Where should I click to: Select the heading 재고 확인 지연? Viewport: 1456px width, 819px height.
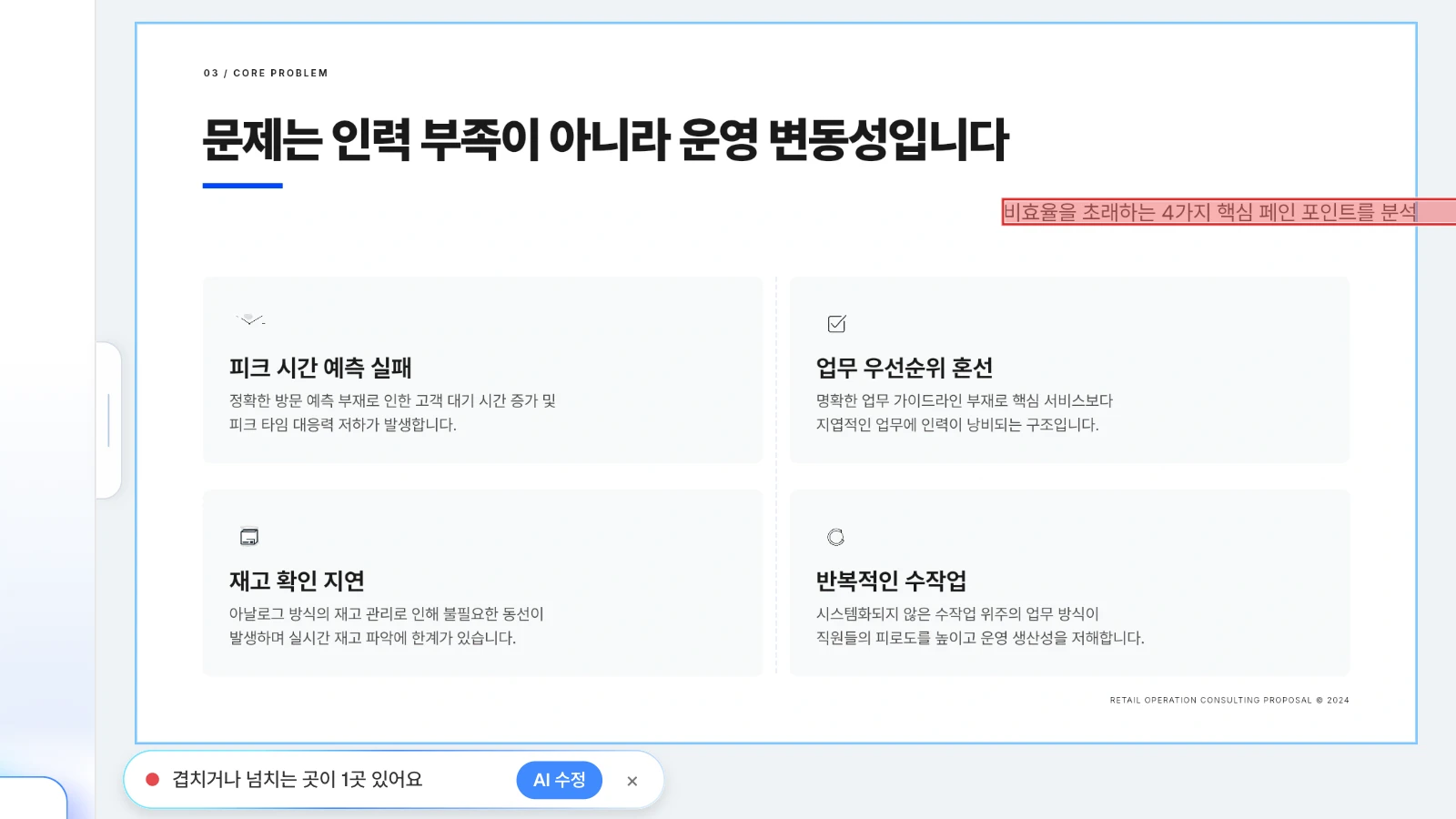pos(297,581)
